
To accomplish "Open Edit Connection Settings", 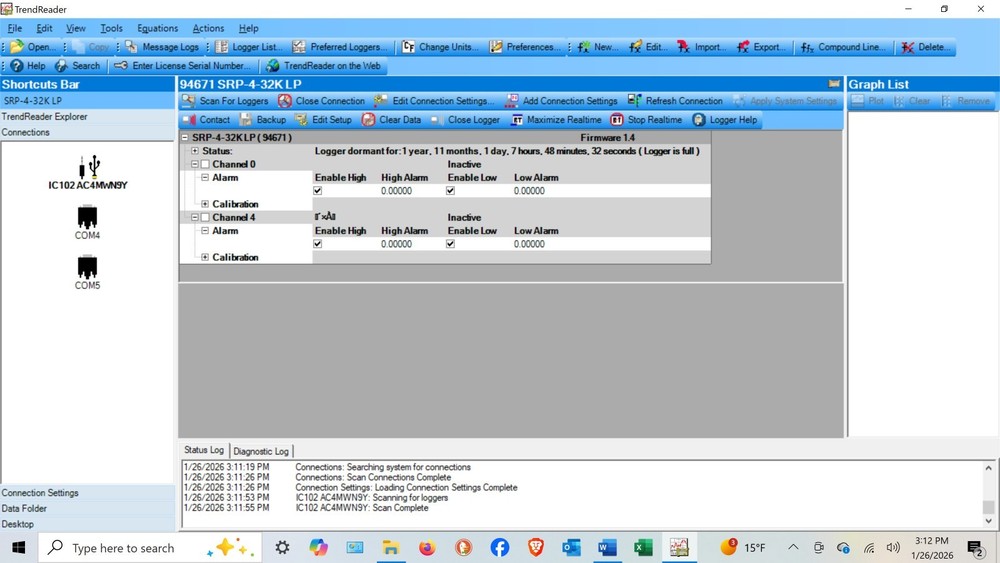I will [434, 101].
